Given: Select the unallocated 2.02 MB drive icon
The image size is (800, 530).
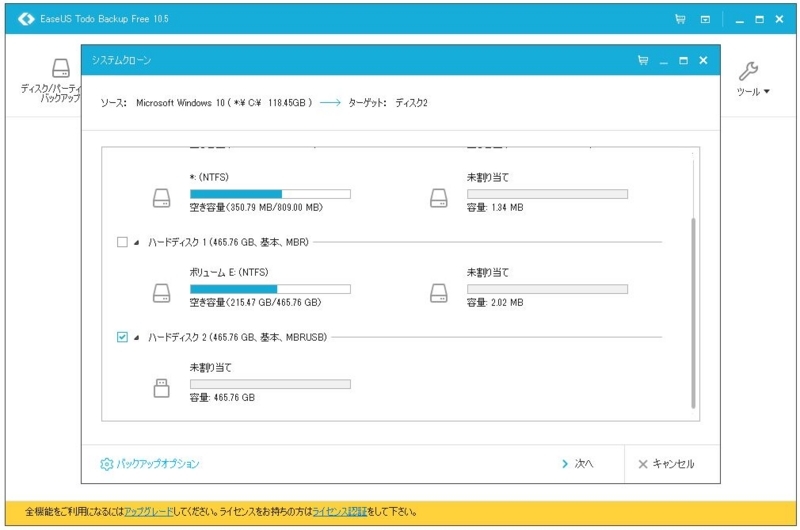Looking at the screenshot, I should pos(439,293).
